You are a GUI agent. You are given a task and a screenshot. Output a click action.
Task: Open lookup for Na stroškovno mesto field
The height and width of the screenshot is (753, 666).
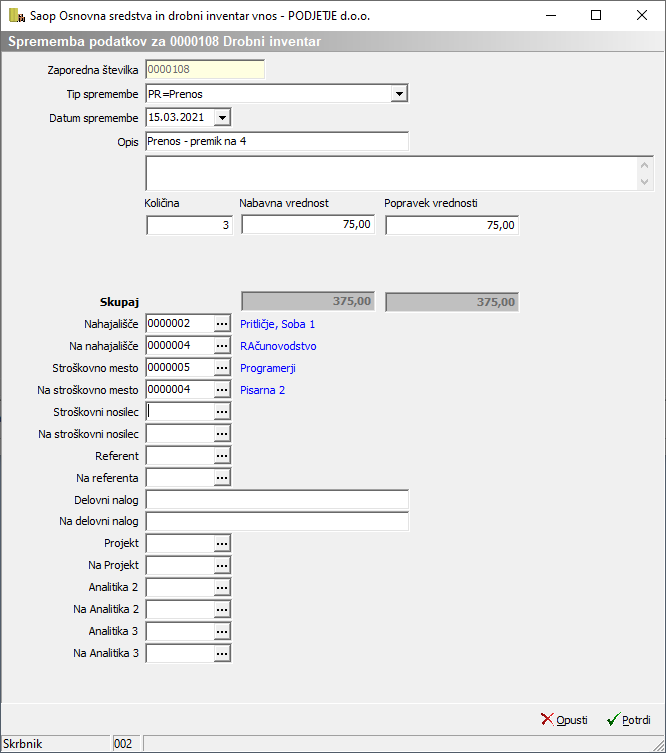[x=222, y=390]
